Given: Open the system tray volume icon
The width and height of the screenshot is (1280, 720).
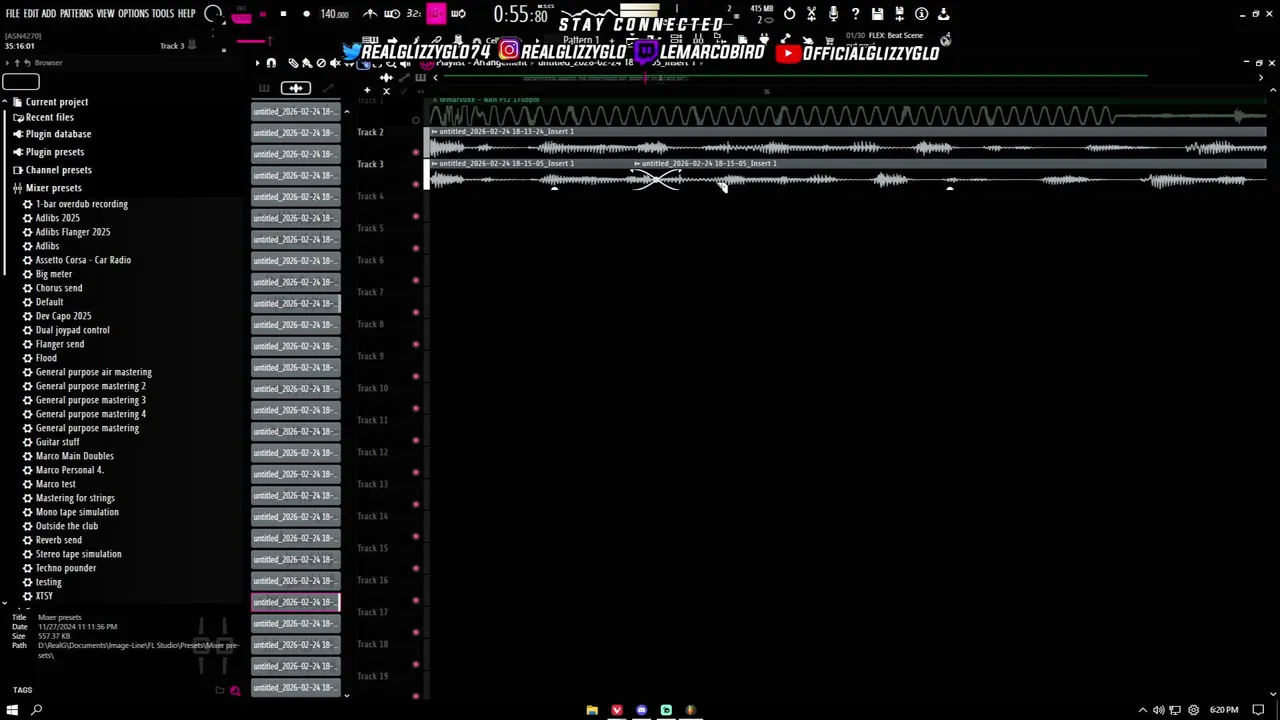Looking at the screenshot, I should point(1159,710).
